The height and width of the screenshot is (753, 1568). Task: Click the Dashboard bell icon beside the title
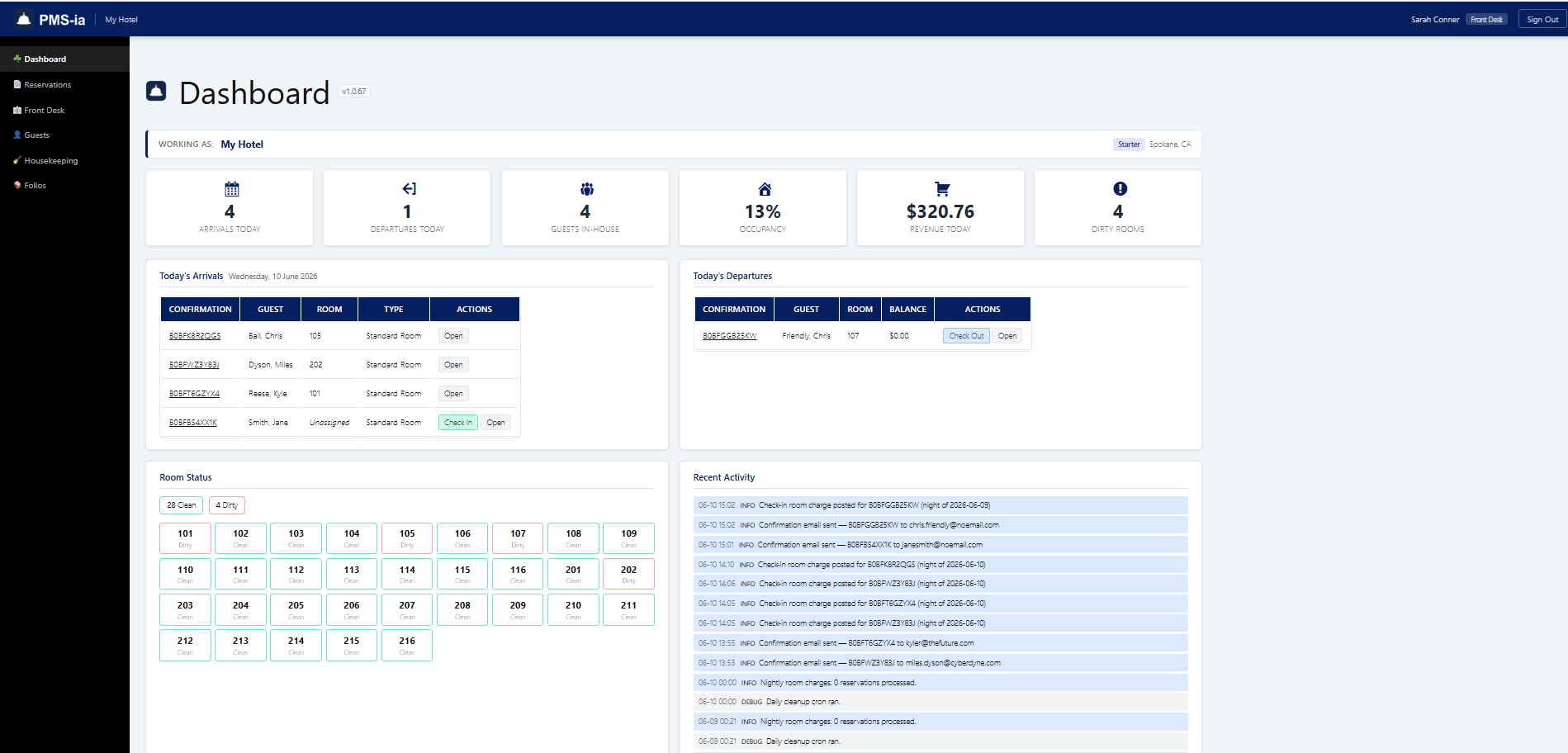156,91
